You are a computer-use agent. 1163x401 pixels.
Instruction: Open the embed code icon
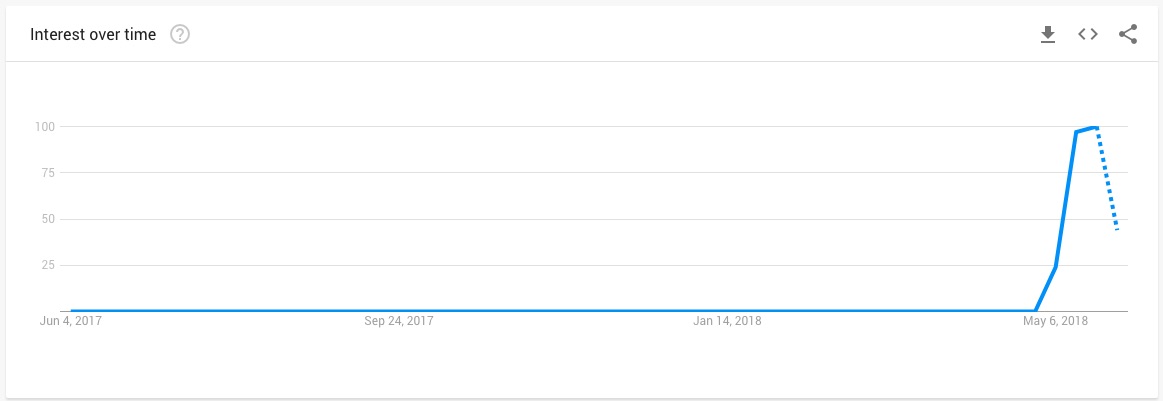pos(1088,35)
